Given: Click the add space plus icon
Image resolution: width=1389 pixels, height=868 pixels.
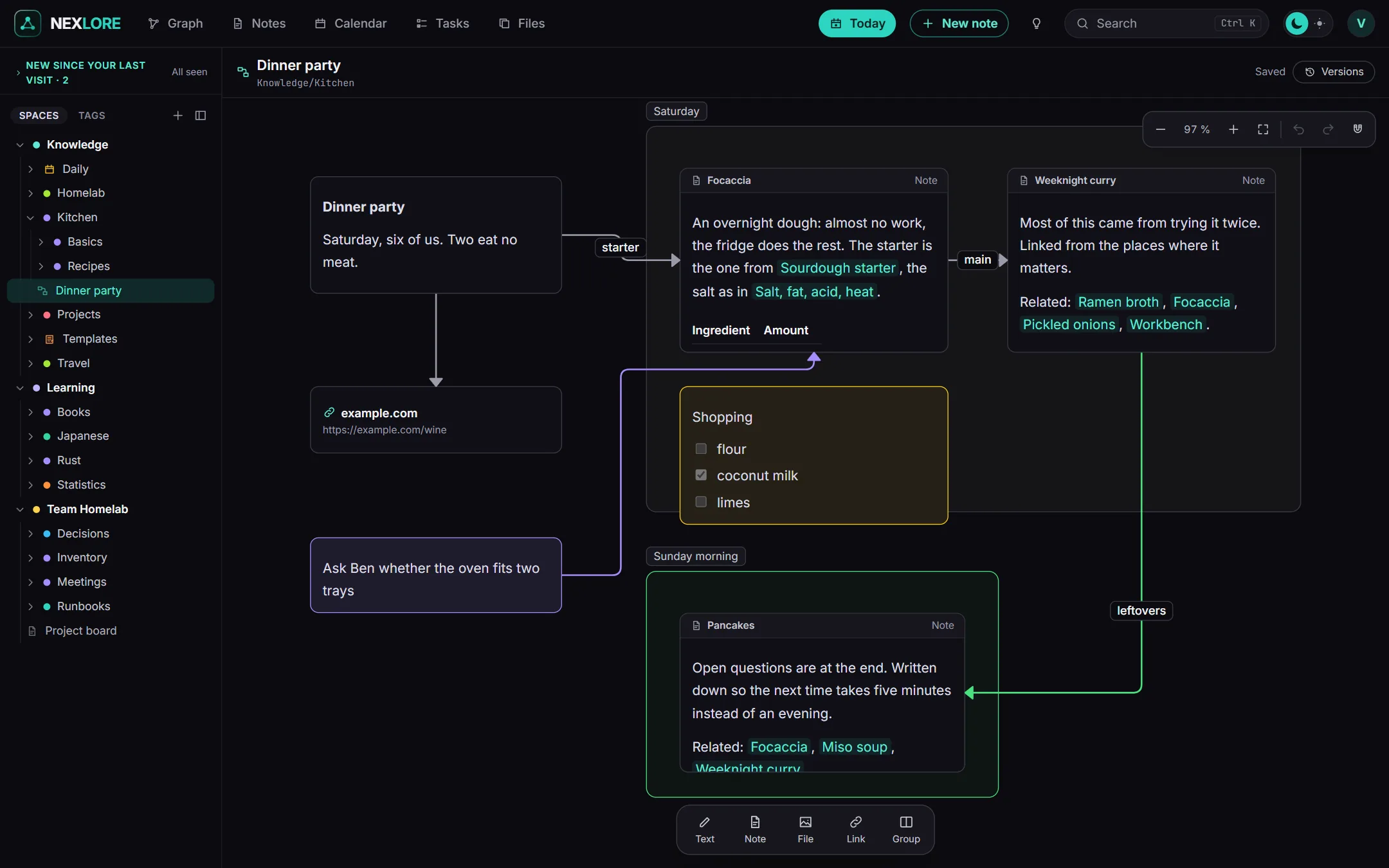Looking at the screenshot, I should coord(178,115).
